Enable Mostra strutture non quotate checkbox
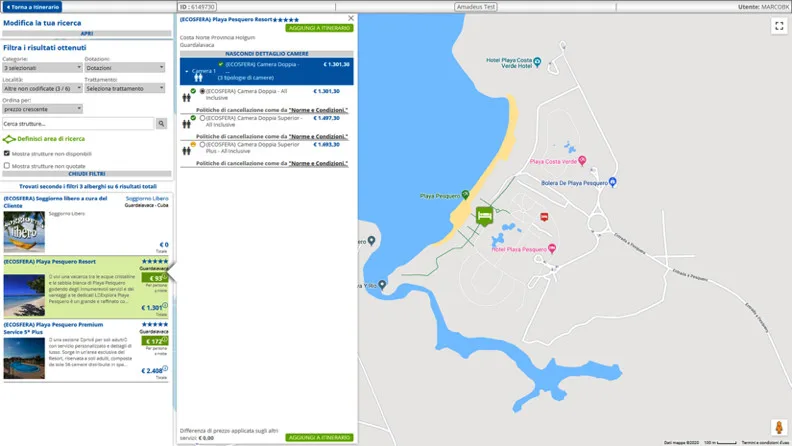The height and width of the screenshot is (446, 792). 7,165
